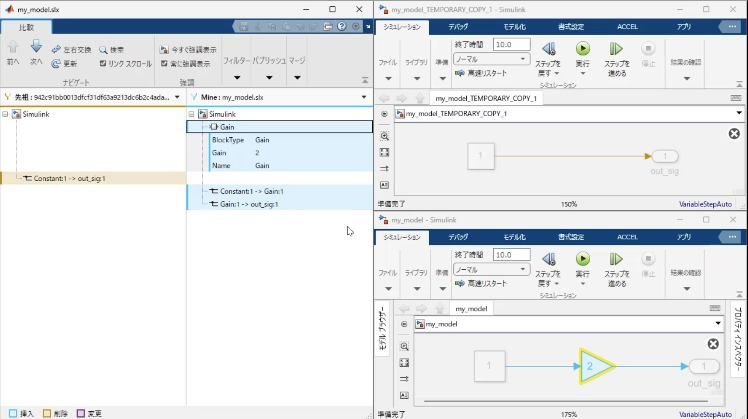Expand the Mine: my_model.slx file dropdown
The width and height of the screenshot is (748, 419).
point(366,97)
